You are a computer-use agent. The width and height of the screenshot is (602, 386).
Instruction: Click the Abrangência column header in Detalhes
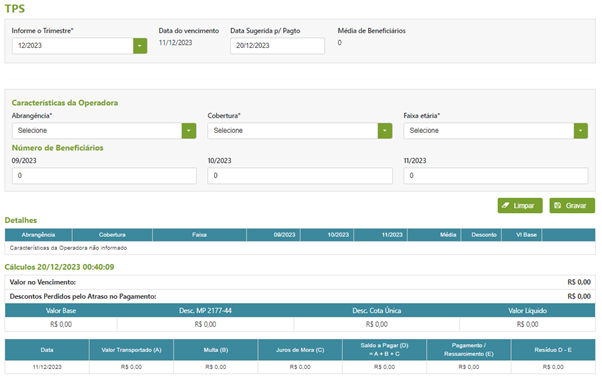38,235
